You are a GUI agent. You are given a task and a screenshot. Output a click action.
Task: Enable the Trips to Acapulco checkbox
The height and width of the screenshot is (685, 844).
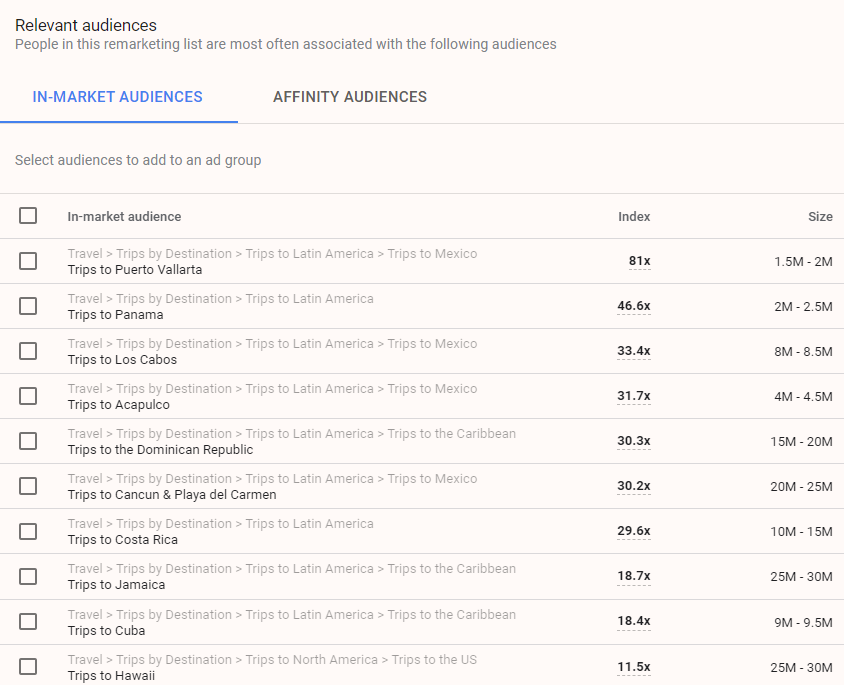pyautogui.click(x=28, y=396)
